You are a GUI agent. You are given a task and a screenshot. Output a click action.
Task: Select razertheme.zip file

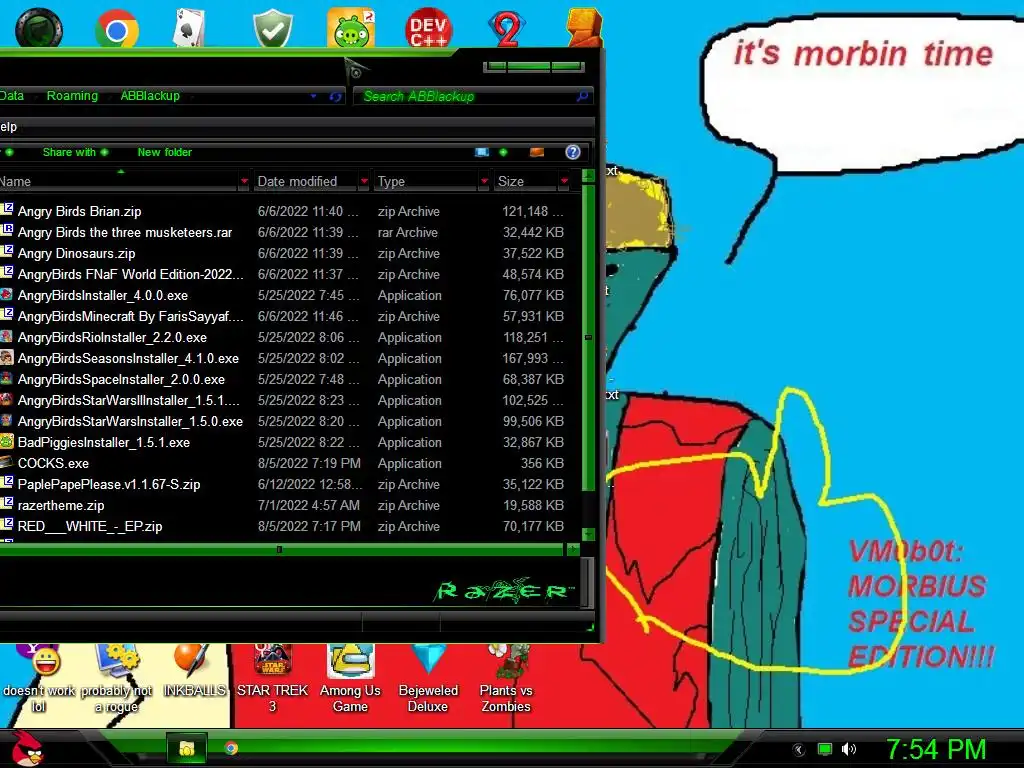click(x=61, y=505)
